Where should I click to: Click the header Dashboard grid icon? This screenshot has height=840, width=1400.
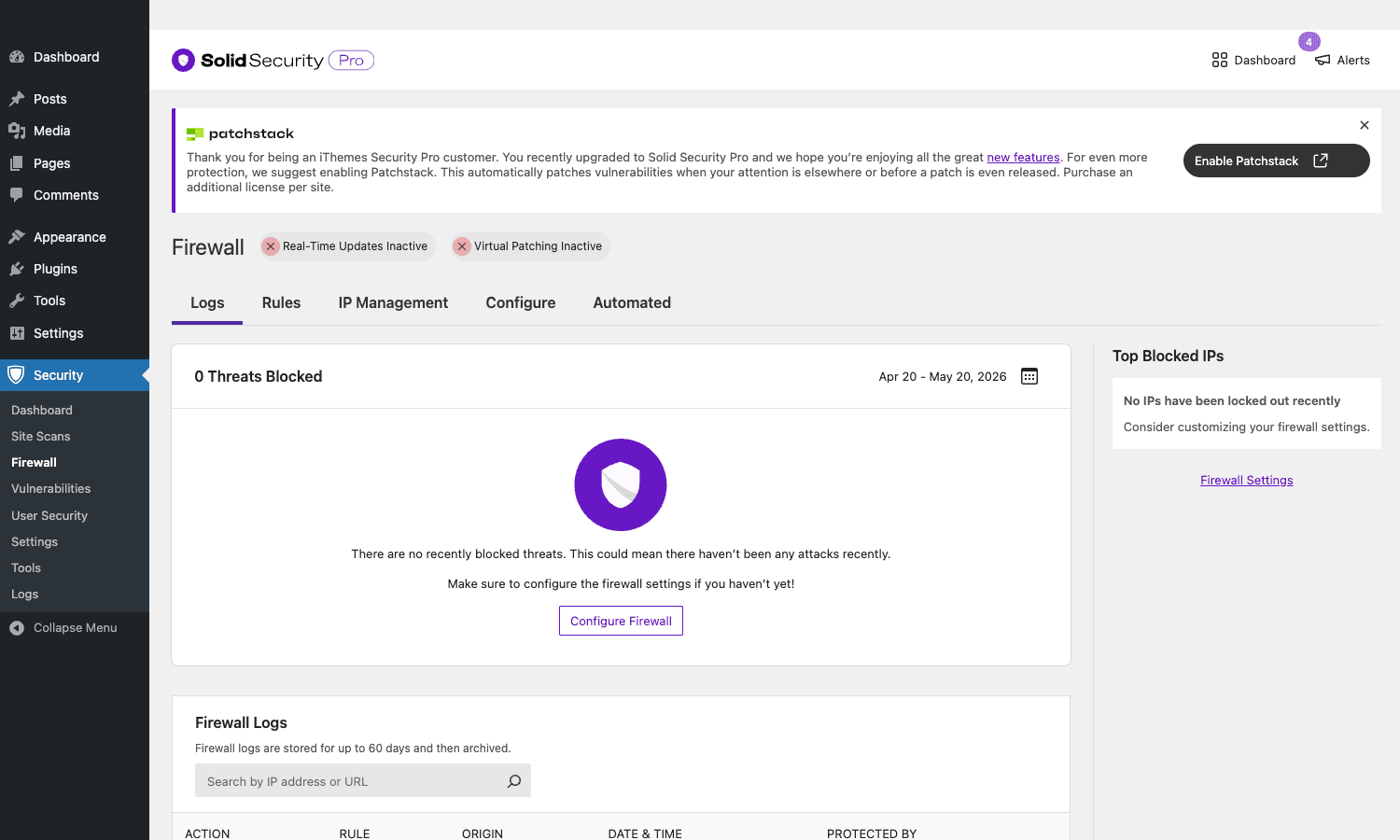[x=1220, y=60]
